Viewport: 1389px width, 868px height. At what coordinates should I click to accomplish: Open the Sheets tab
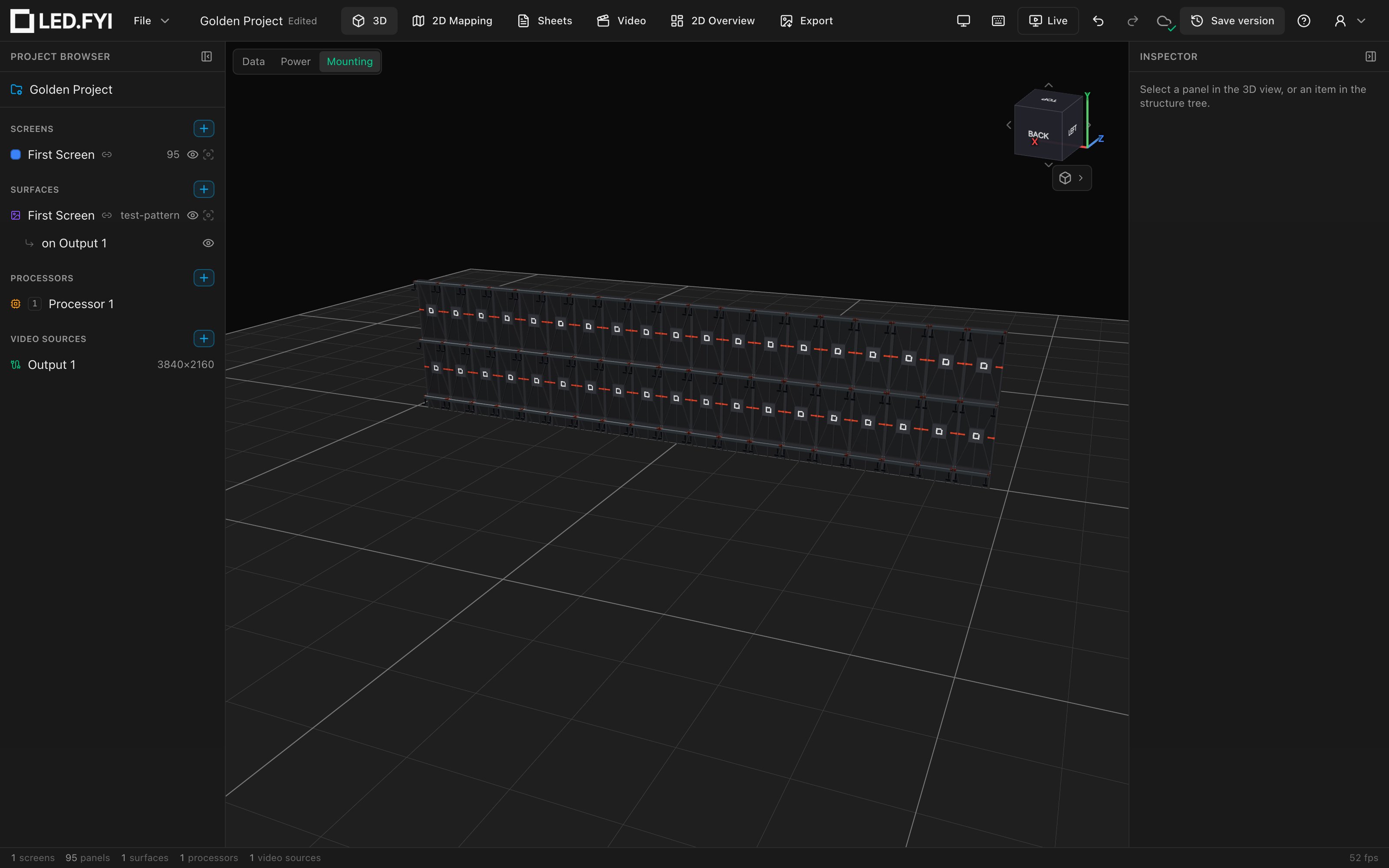click(x=545, y=21)
